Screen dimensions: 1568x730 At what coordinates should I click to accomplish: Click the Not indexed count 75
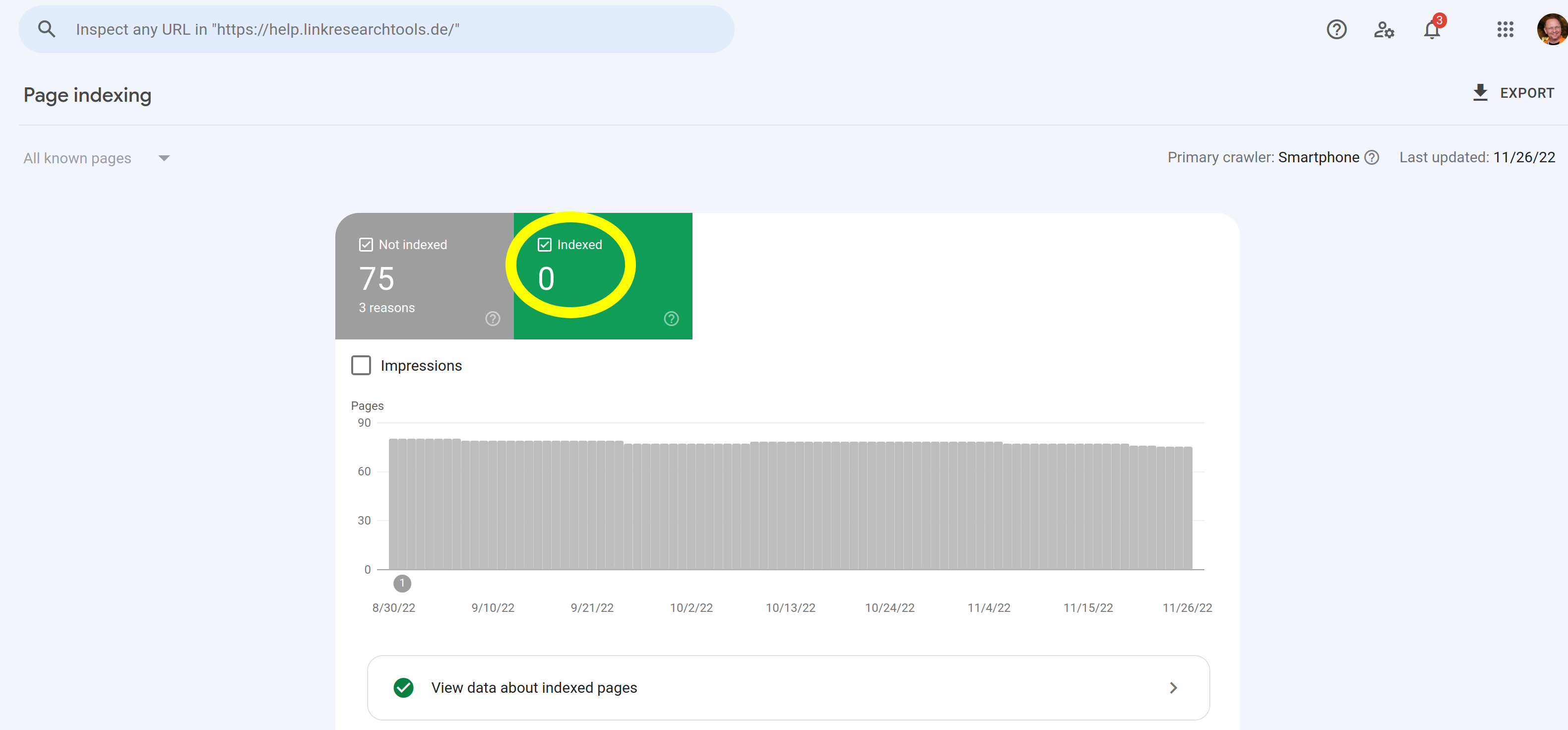pos(377,279)
